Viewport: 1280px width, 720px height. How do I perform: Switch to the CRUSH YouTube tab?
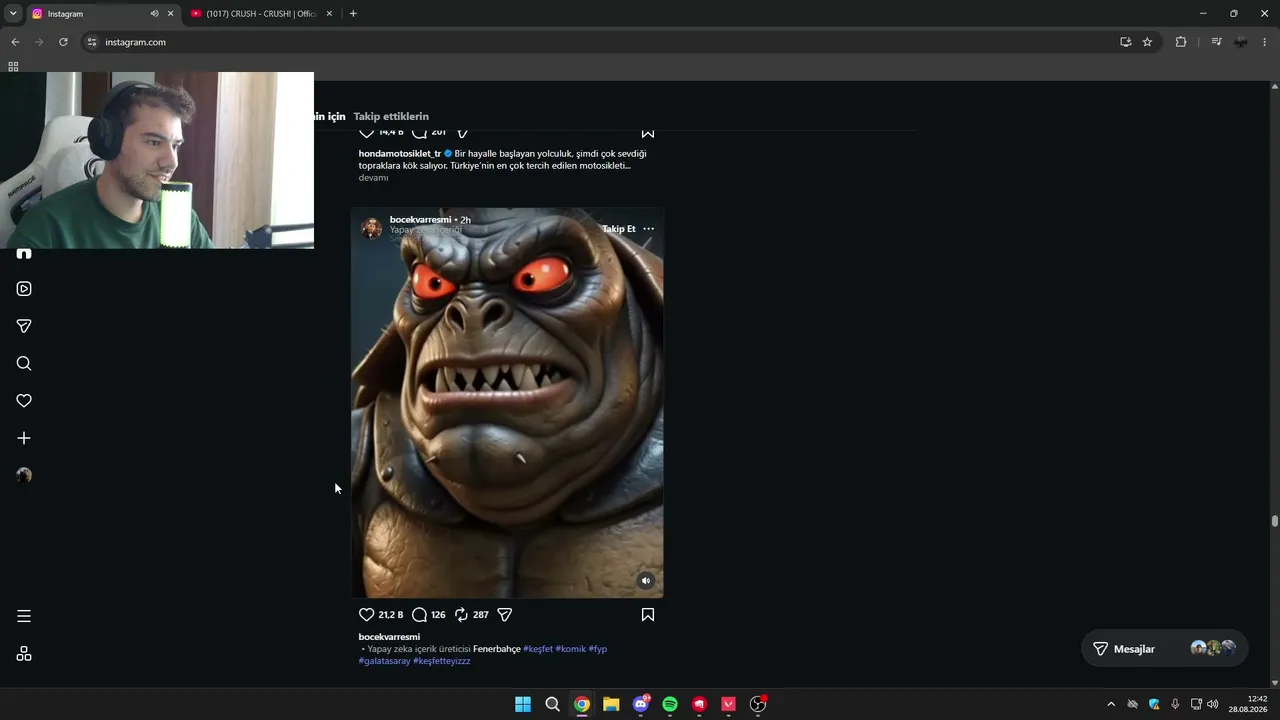[x=262, y=14]
